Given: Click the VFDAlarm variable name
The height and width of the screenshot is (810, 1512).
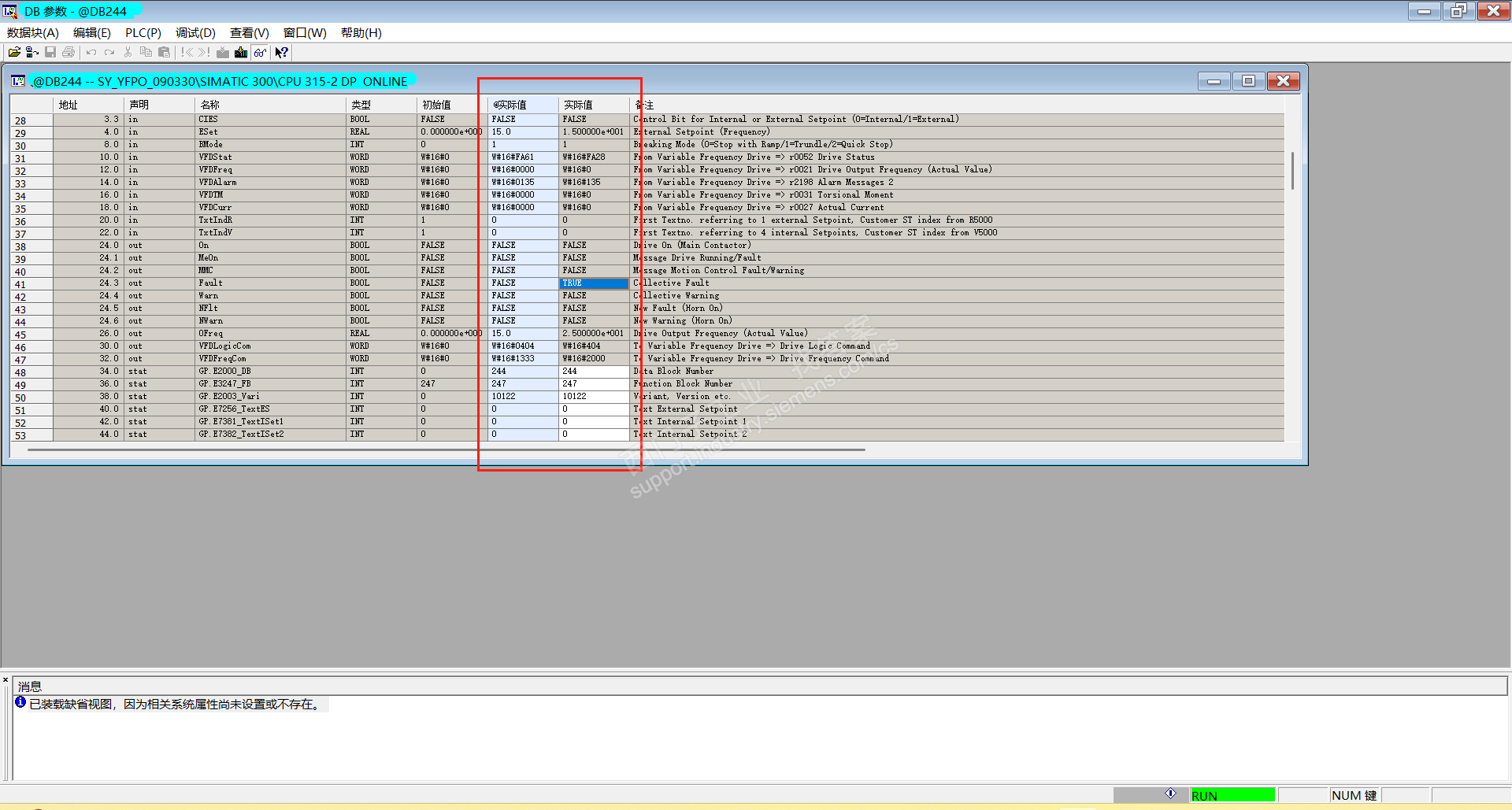Looking at the screenshot, I should [x=217, y=183].
